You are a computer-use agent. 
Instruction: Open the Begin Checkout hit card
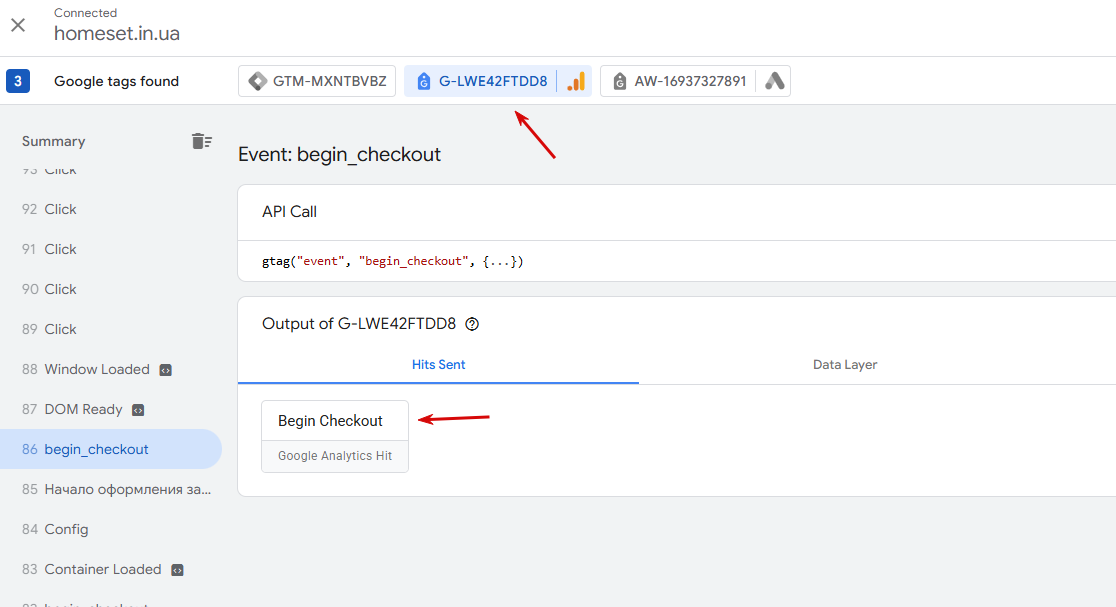pos(335,436)
